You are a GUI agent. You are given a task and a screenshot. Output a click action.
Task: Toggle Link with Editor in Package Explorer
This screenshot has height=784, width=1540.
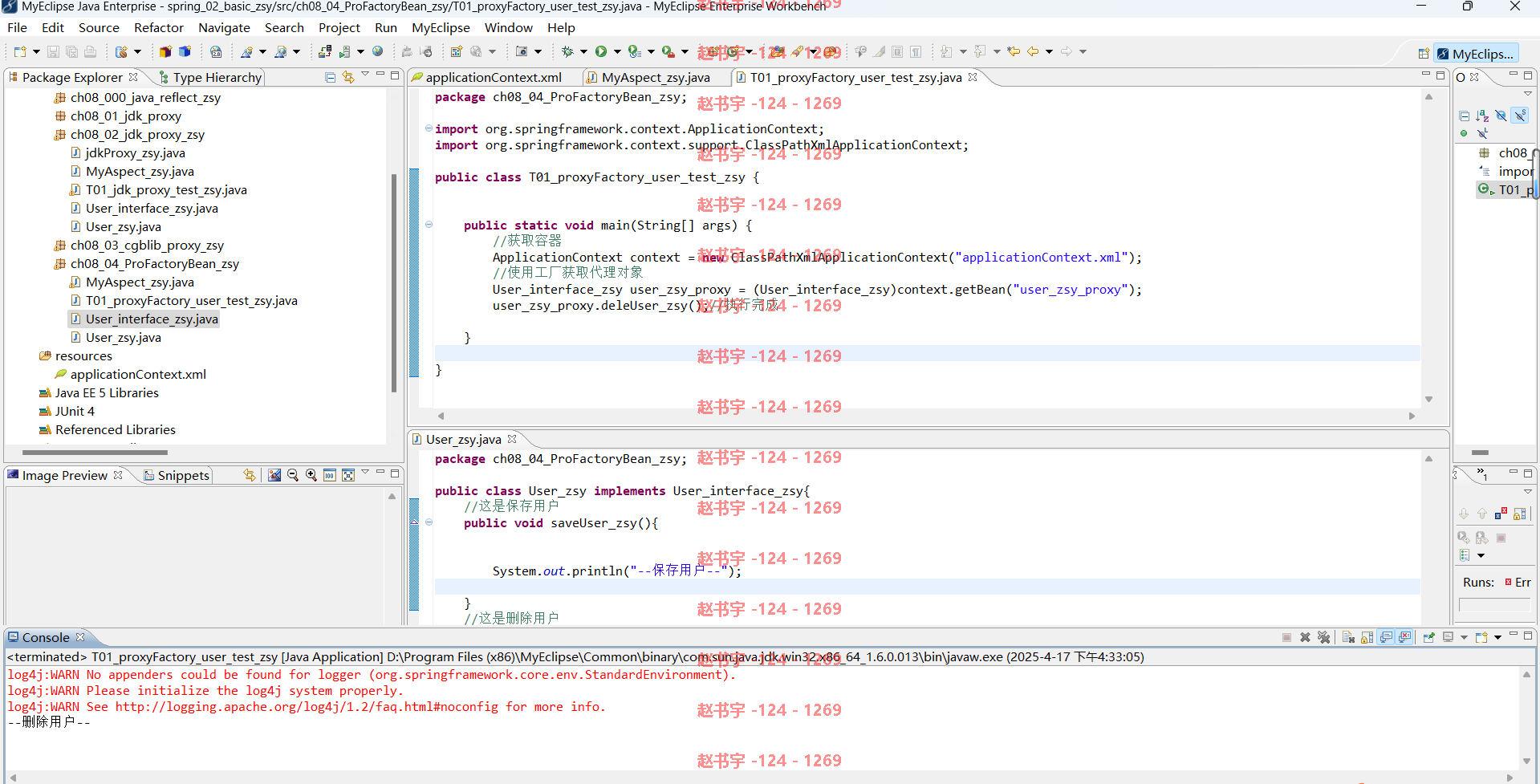(x=347, y=77)
